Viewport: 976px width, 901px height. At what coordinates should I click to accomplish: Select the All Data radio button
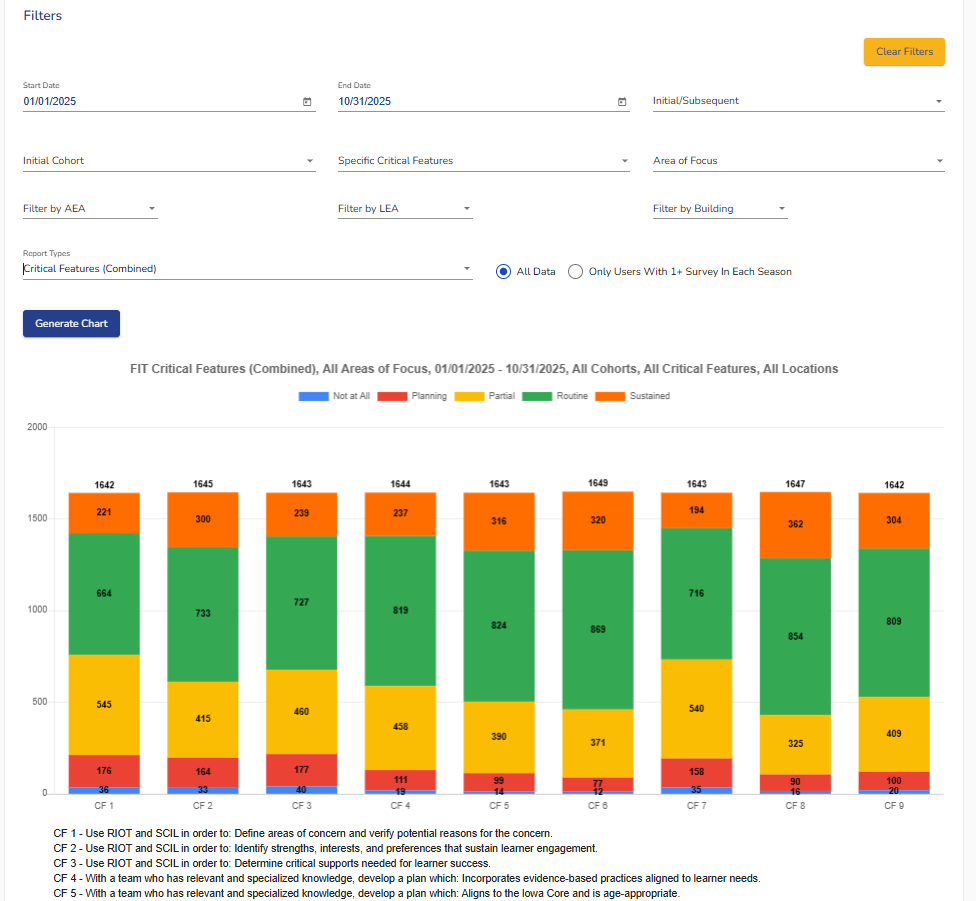(504, 271)
